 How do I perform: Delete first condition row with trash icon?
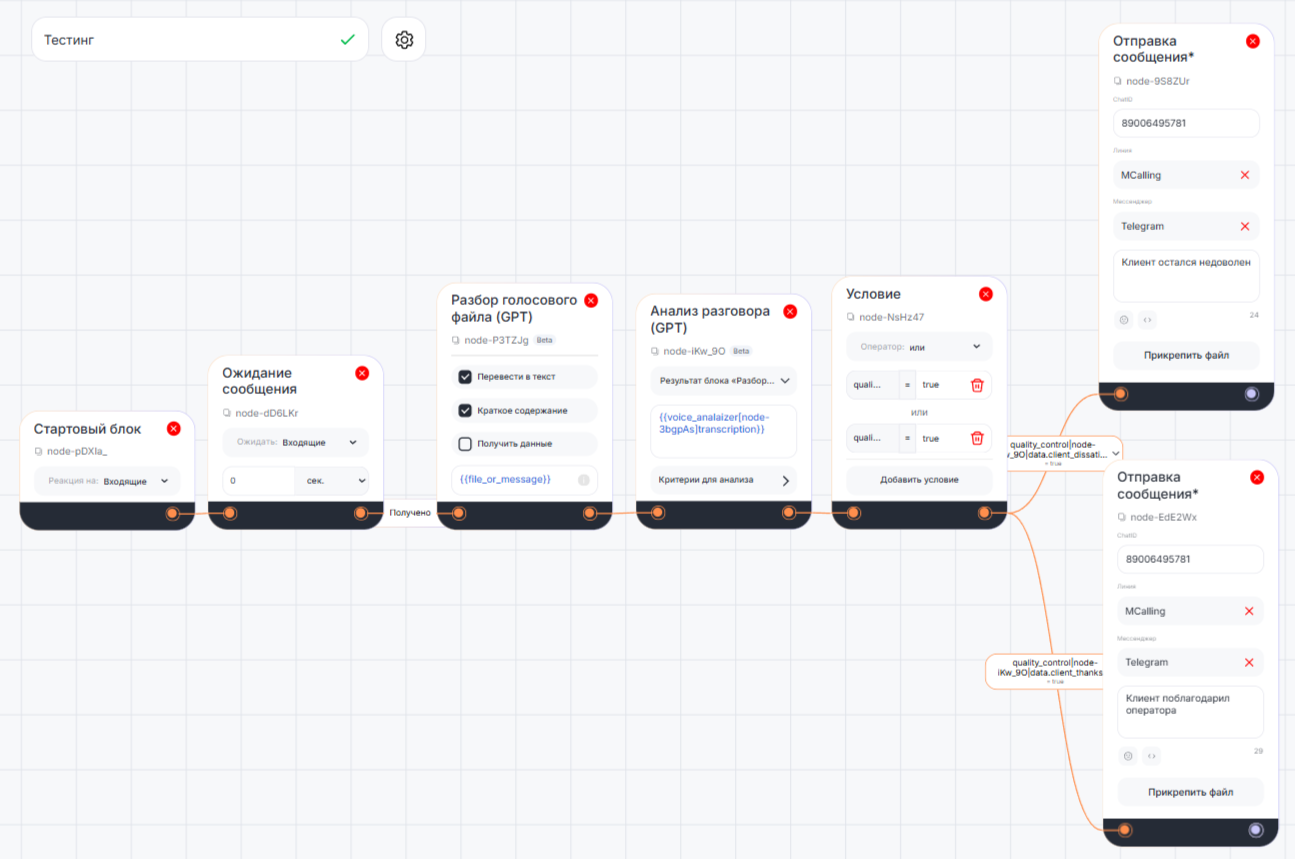tap(977, 385)
